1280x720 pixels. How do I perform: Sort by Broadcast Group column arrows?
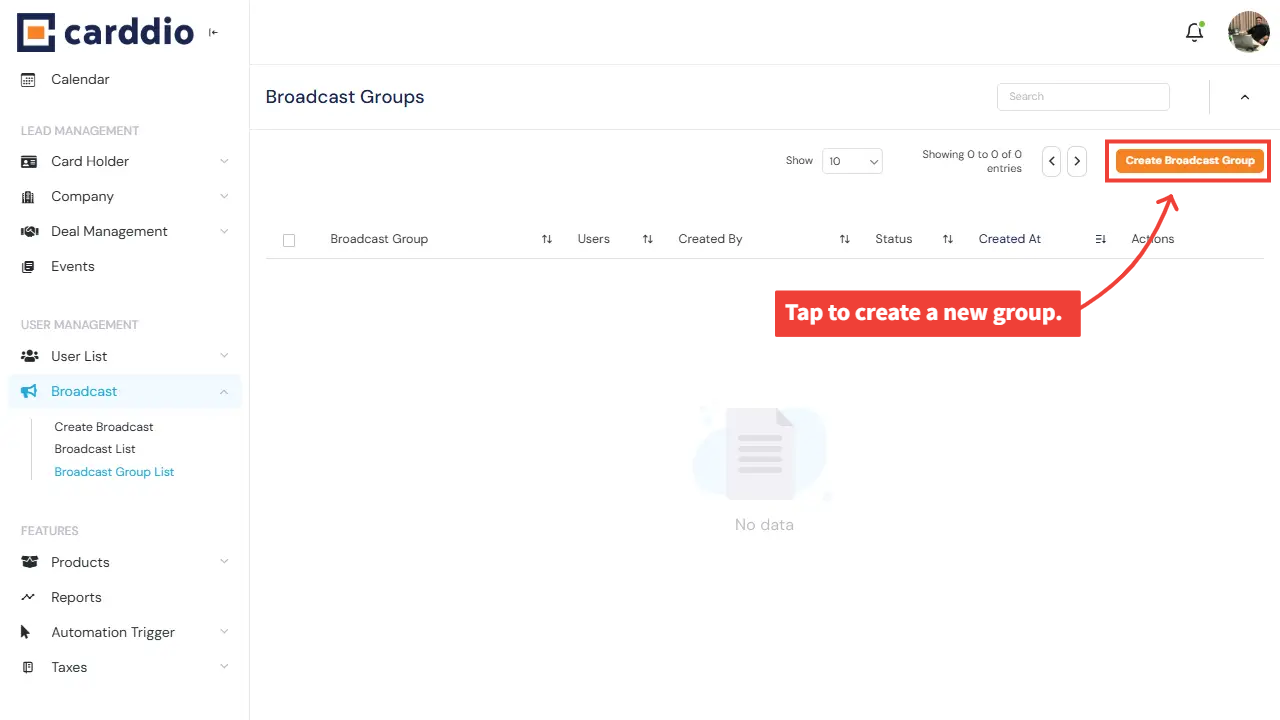coord(547,239)
